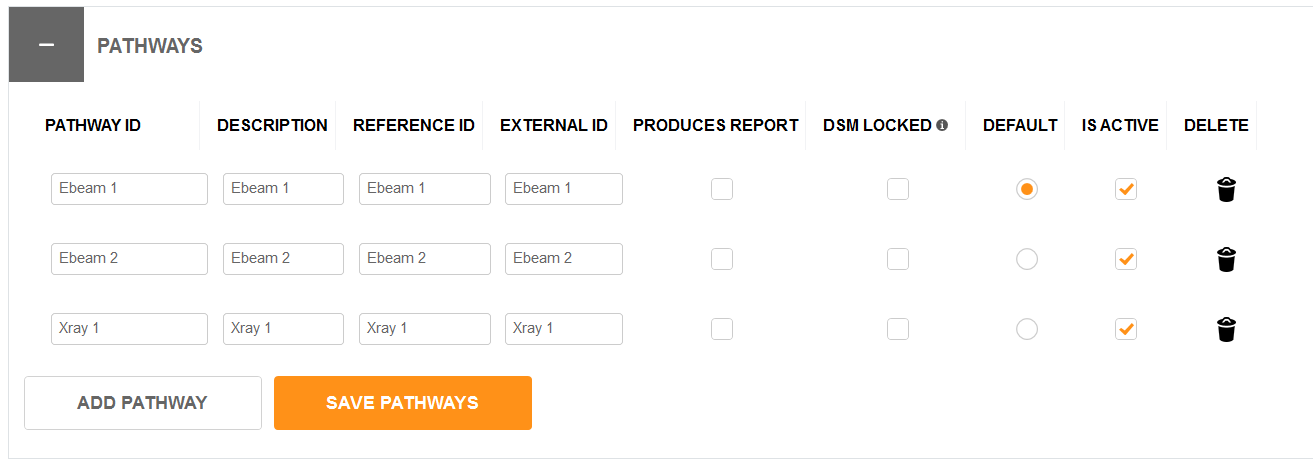Remove Xray 1 pathway with trash icon

[1226, 329]
